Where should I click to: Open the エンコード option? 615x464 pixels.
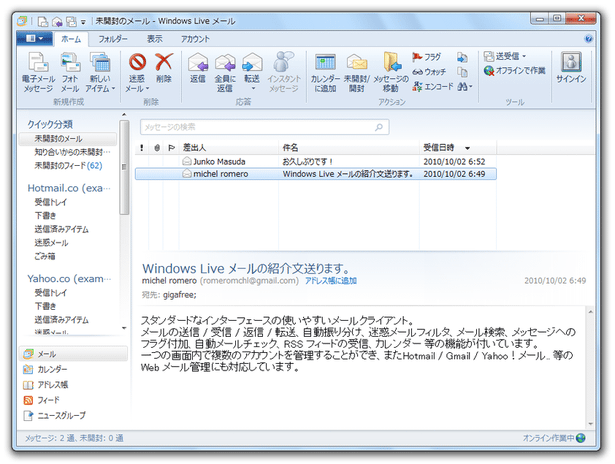point(433,86)
